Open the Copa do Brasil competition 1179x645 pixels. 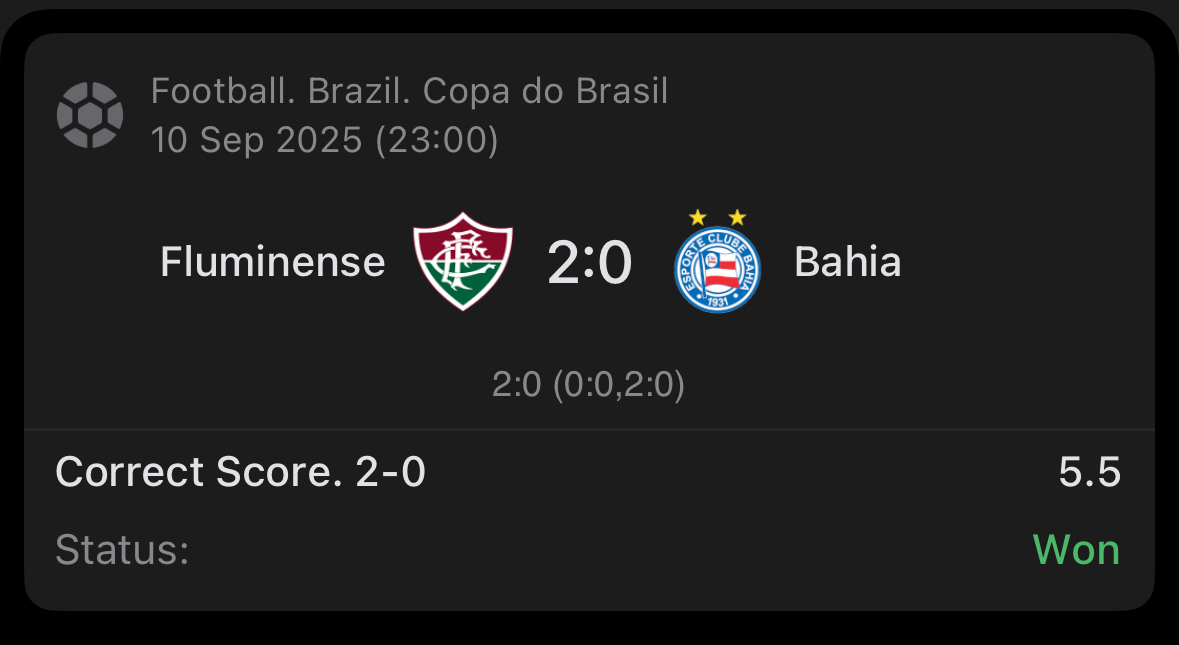pyautogui.click(x=545, y=92)
